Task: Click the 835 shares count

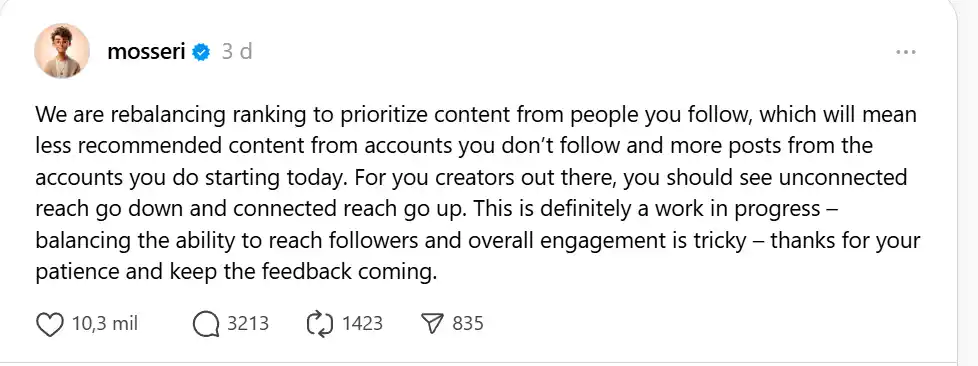Action: point(468,324)
